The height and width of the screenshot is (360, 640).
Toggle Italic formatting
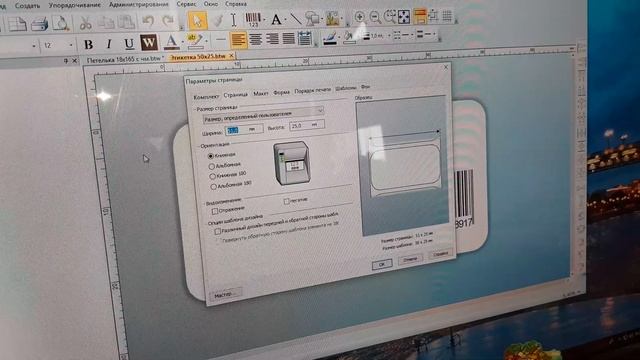point(109,44)
